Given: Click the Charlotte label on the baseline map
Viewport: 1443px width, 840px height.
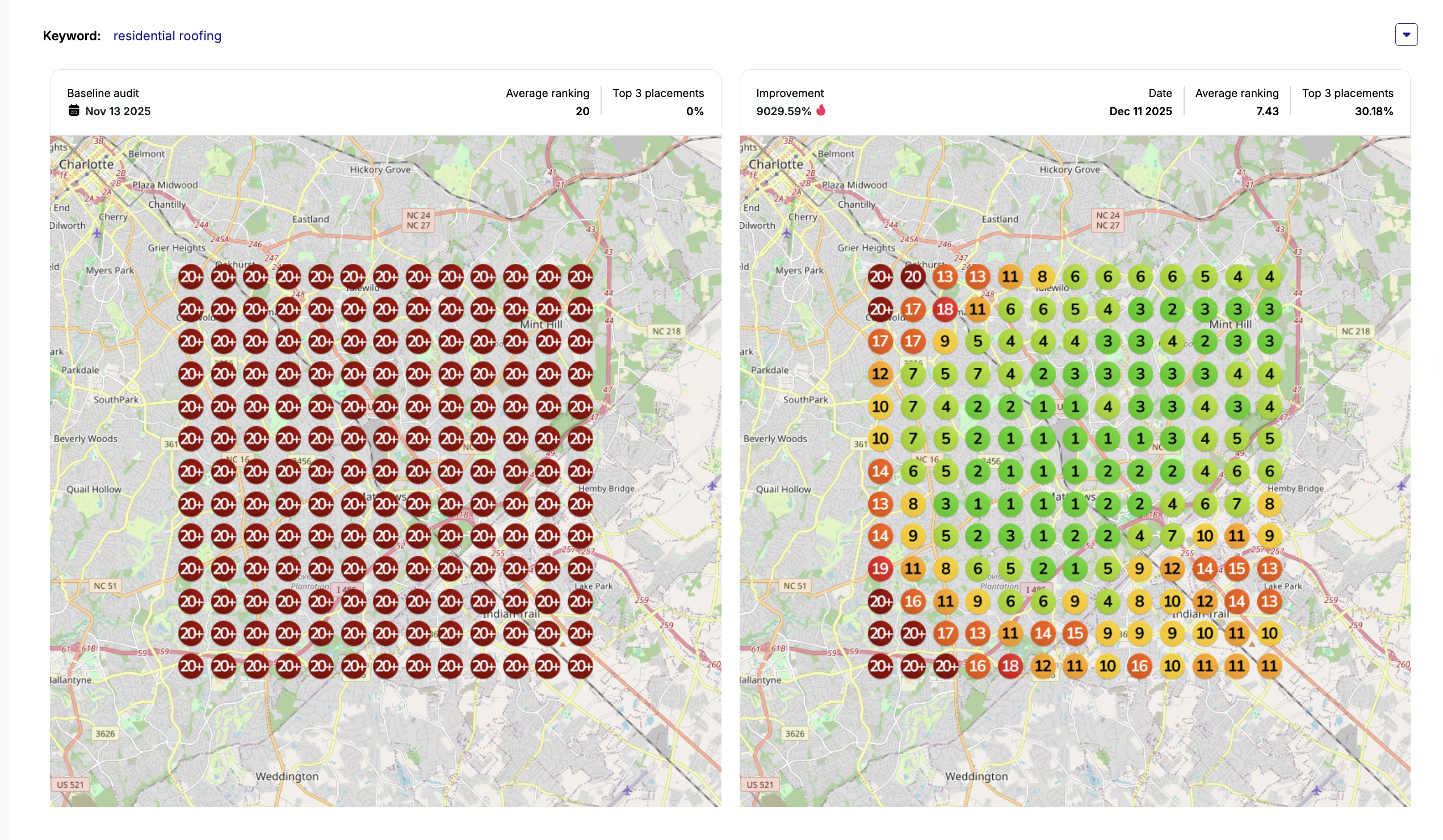Looking at the screenshot, I should (86, 165).
